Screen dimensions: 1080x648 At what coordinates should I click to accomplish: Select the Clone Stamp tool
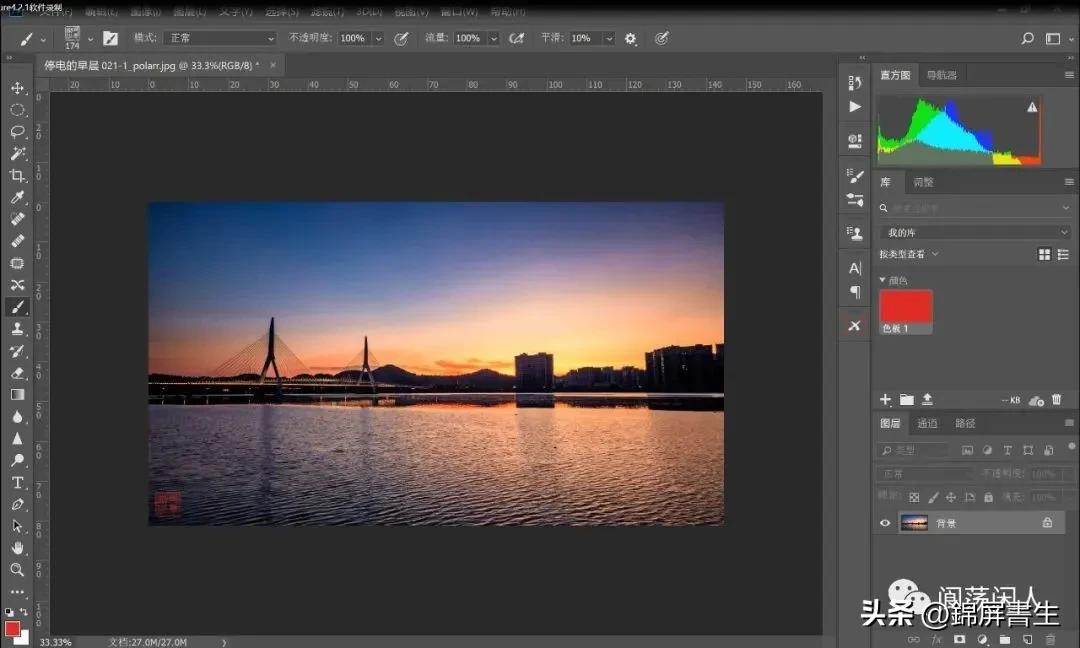[x=17, y=329]
